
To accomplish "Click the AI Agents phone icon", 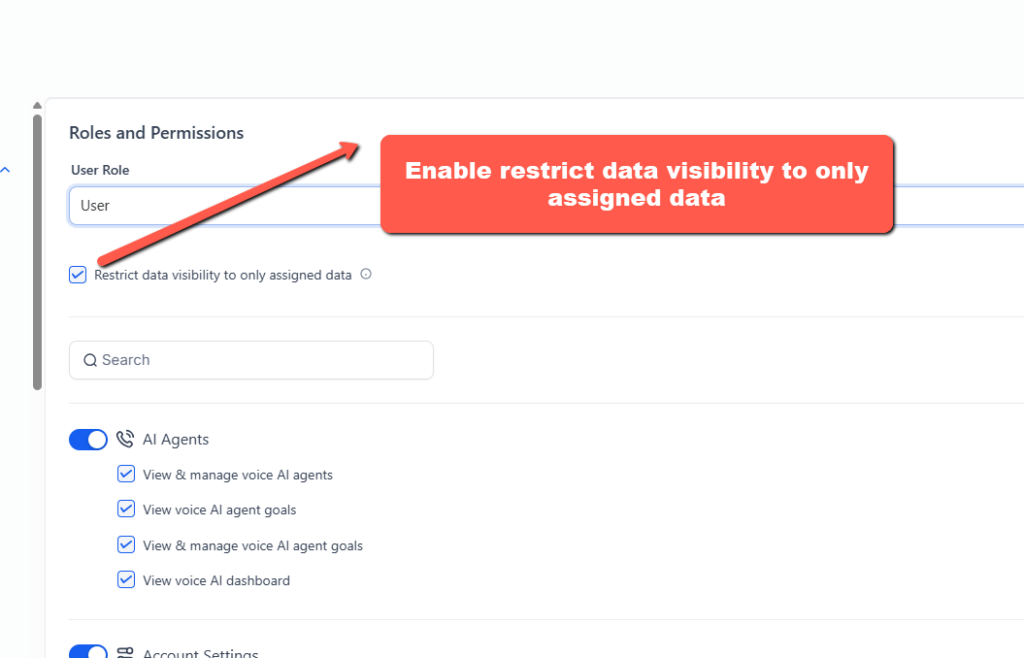I will [125, 439].
